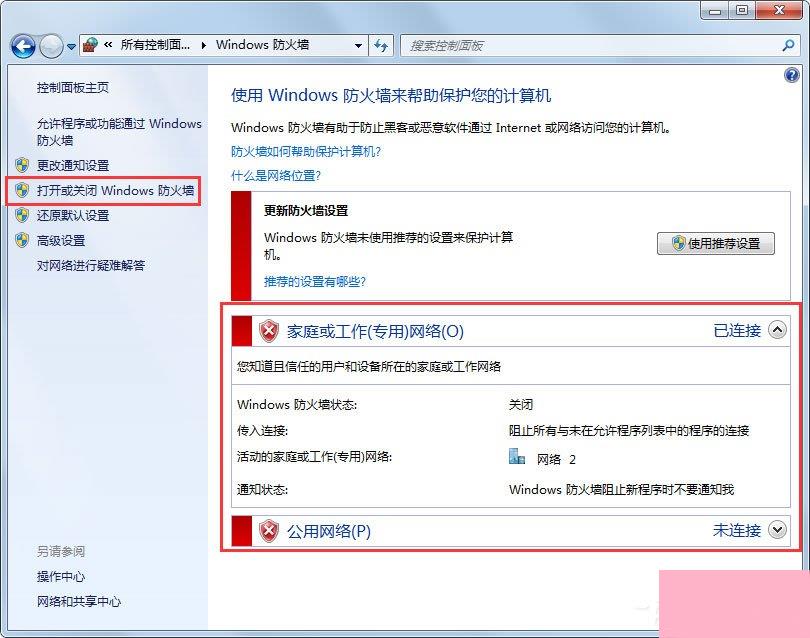The height and width of the screenshot is (638, 810).
Task: Click the 更新防火墙设置 heading
Action: 306,211
